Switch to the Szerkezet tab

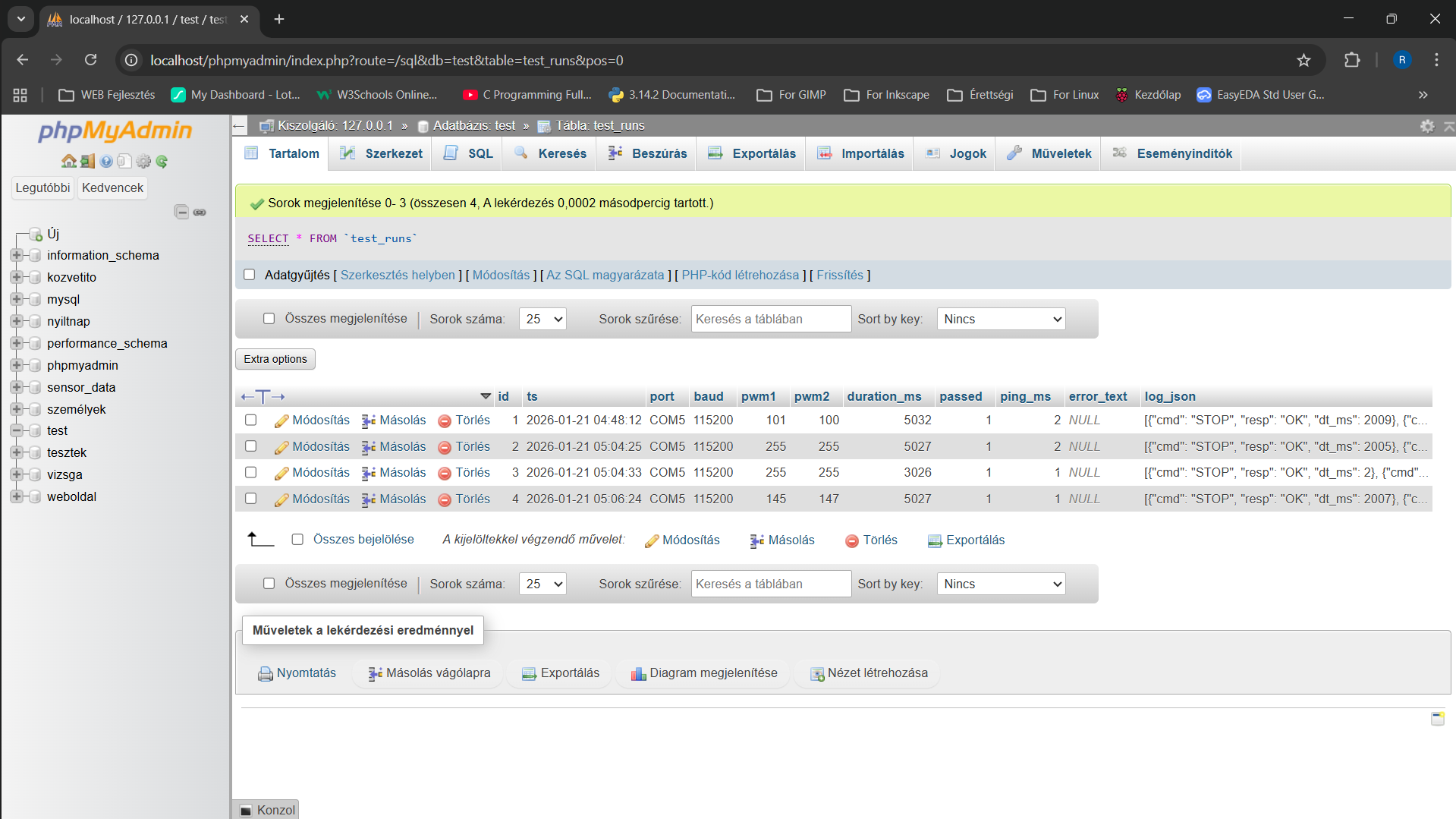[x=381, y=153]
